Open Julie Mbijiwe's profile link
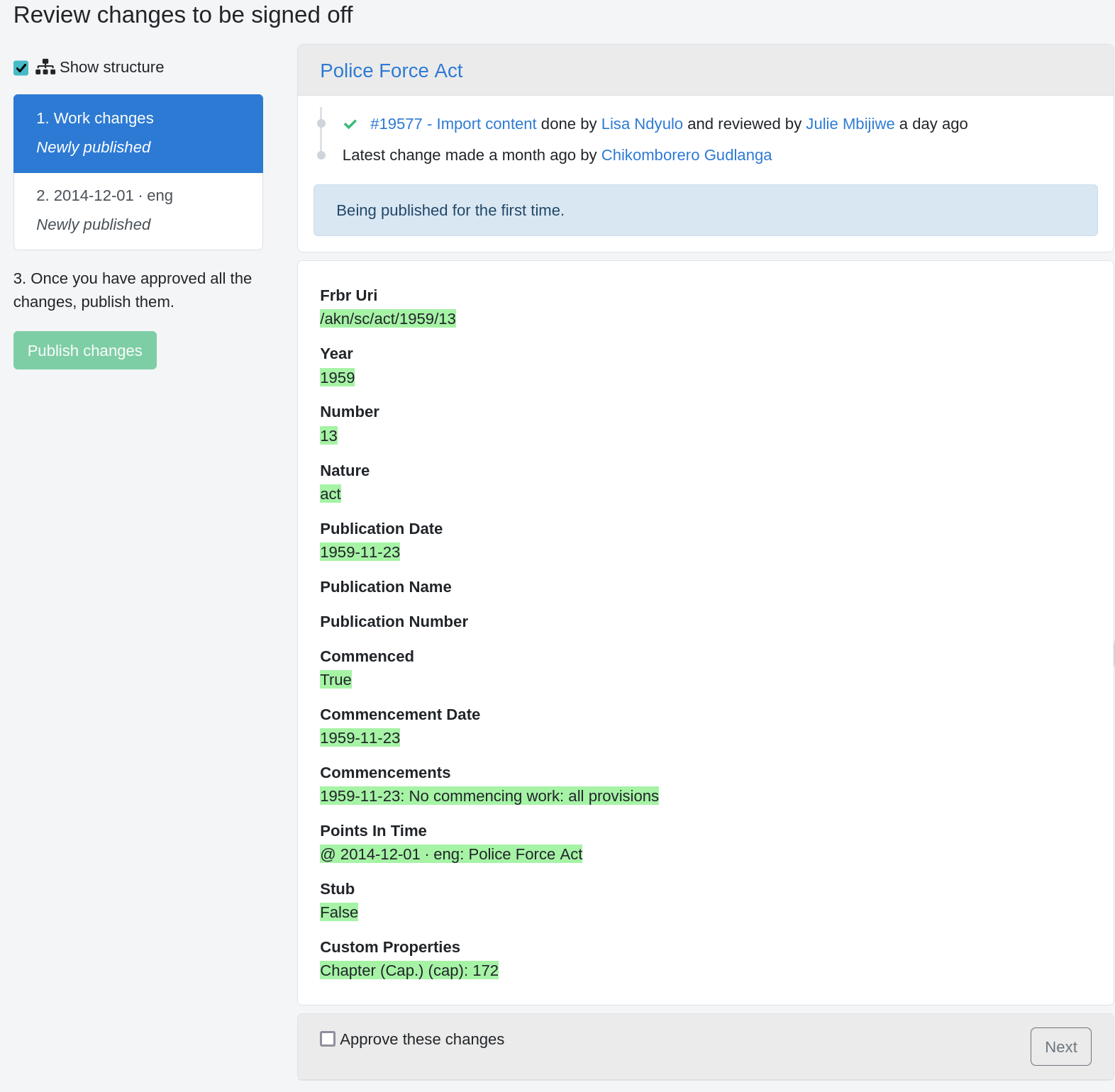The height and width of the screenshot is (1092, 1115). pyautogui.click(x=850, y=124)
